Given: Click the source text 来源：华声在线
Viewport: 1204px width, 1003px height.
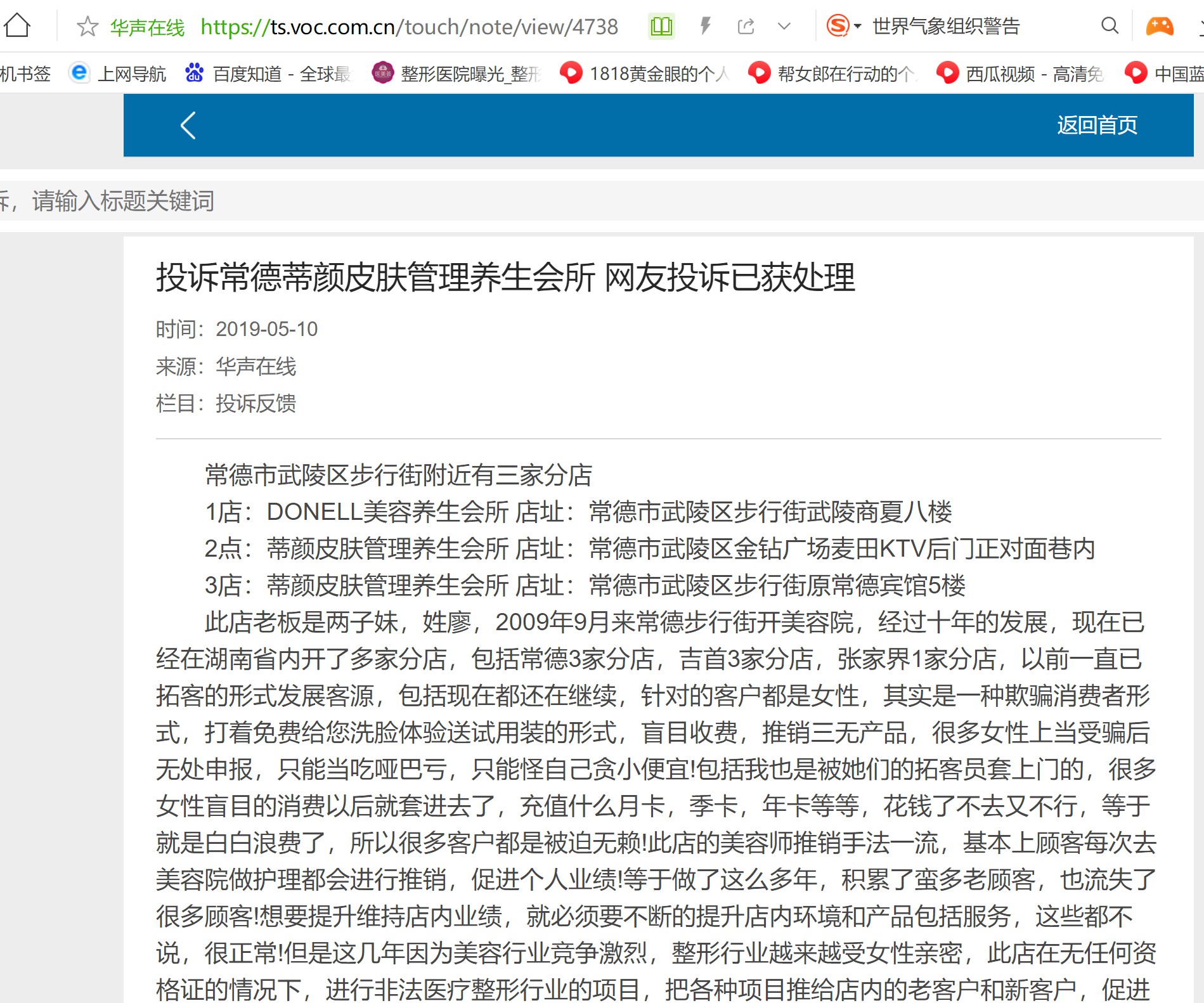Looking at the screenshot, I should [226, 366].
